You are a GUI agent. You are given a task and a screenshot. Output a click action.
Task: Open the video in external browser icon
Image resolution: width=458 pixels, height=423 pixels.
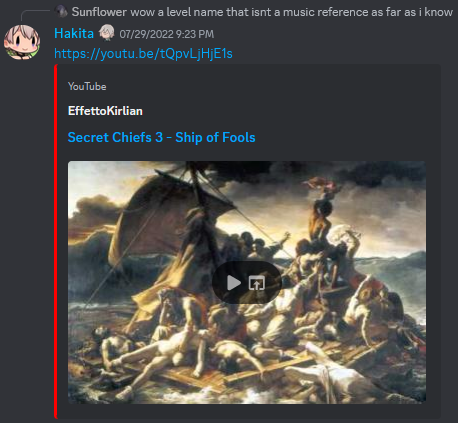click(x=257, y=283)
